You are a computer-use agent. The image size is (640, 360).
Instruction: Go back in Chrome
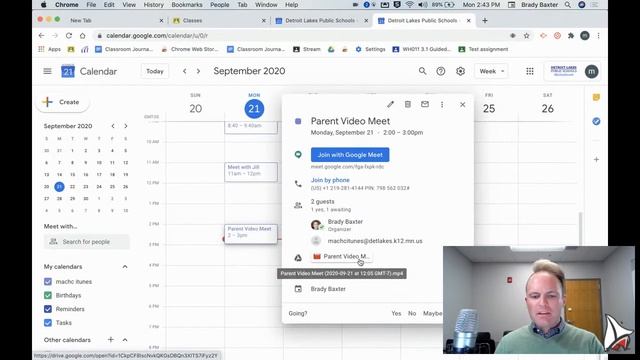click(x=41, y=36)
